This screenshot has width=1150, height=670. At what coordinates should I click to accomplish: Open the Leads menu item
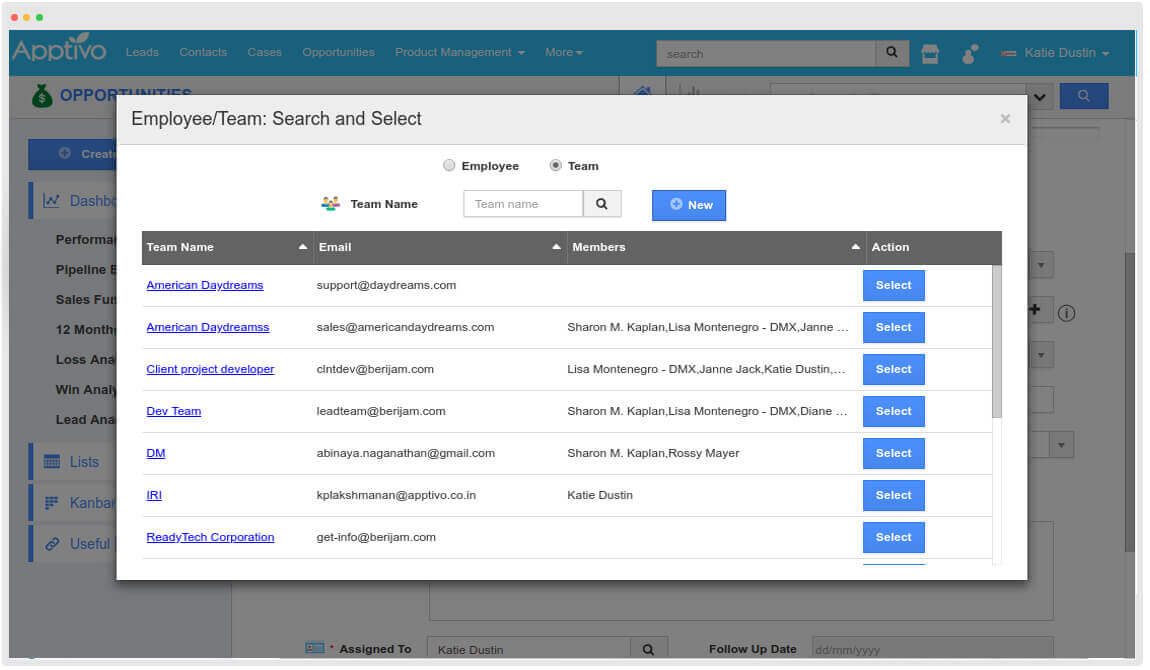tap(142, 52)
